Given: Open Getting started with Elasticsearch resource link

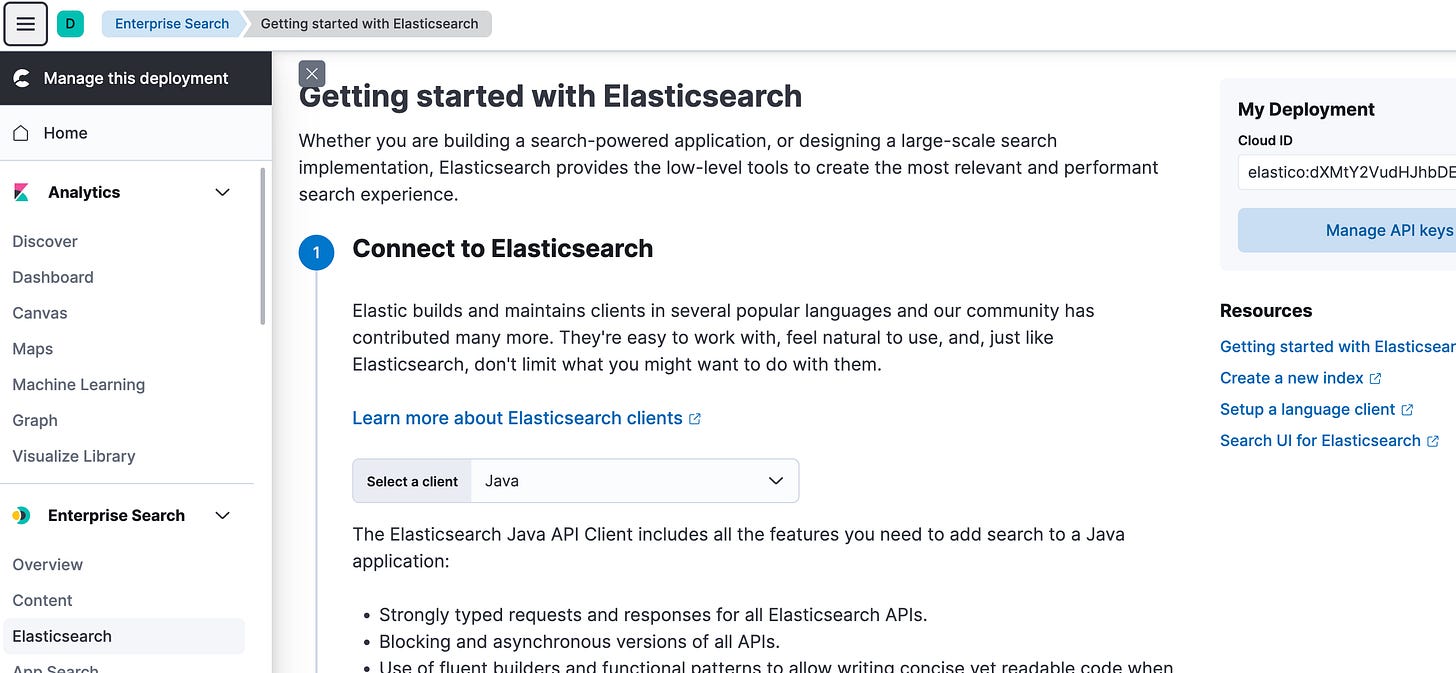Looking at the screenshot, I should point(1338,347).
